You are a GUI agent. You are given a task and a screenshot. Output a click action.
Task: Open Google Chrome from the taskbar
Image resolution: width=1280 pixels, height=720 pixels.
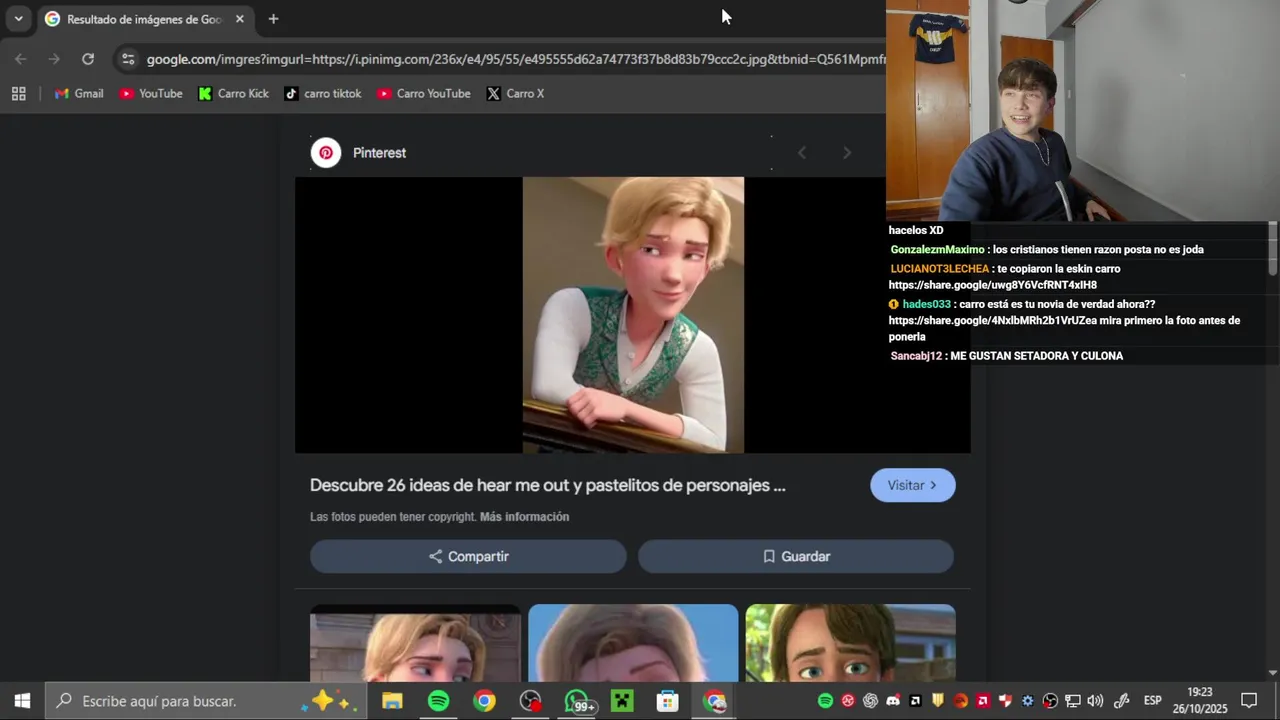pyautogui.click(x=484, y=701)
